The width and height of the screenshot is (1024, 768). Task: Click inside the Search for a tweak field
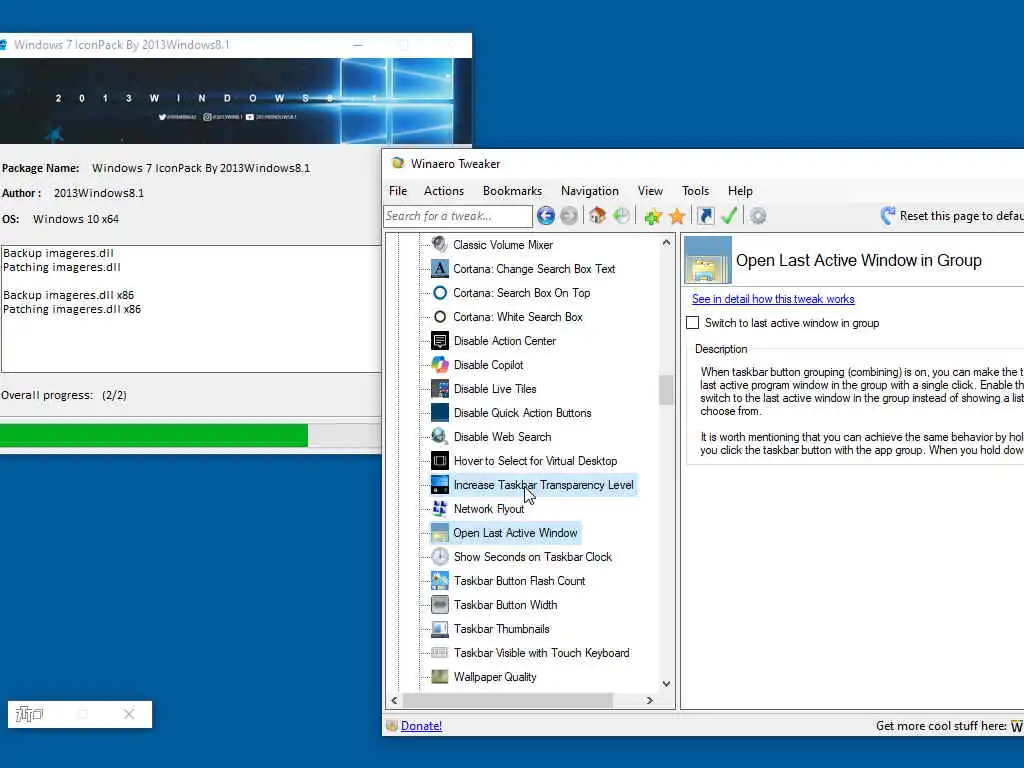[458, 216]
